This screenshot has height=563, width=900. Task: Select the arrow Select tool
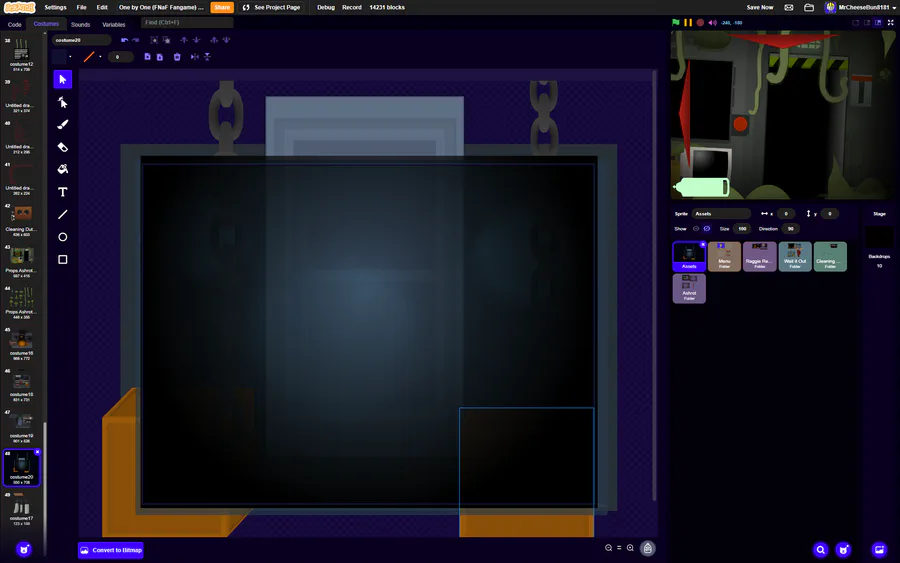(x=63, y=79)
